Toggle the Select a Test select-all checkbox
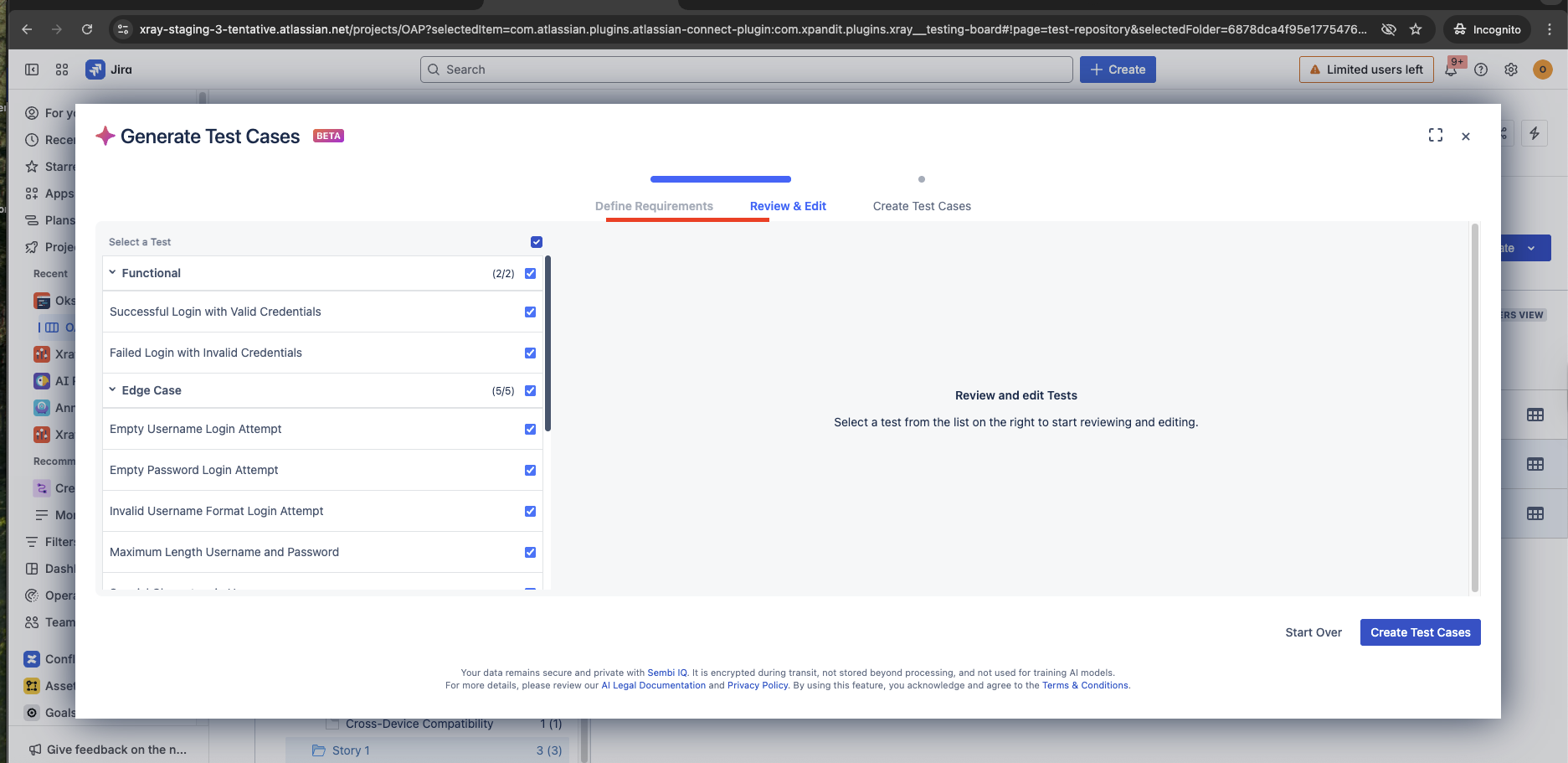 tap(537, 242)
